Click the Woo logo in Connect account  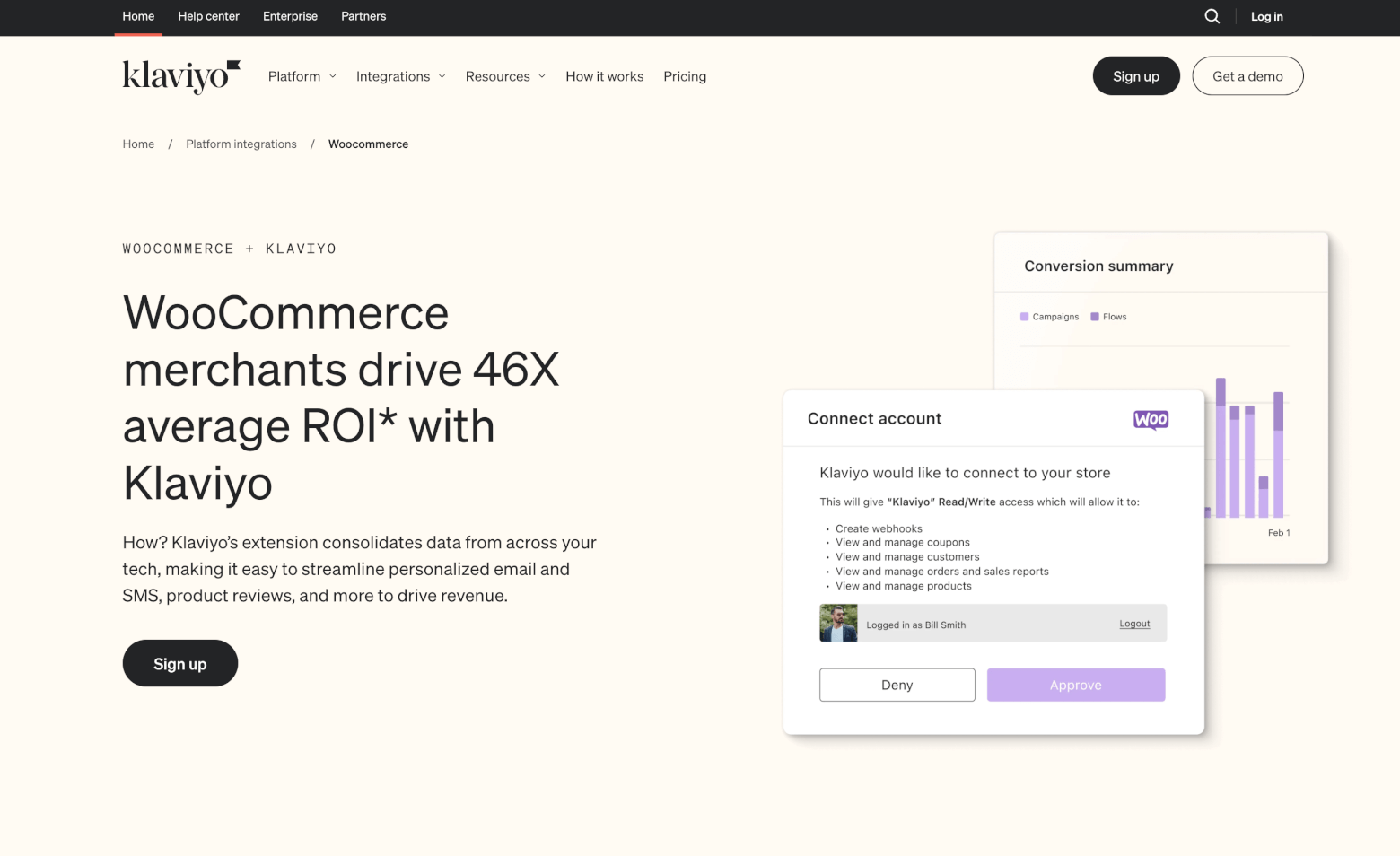[1151, 419]
